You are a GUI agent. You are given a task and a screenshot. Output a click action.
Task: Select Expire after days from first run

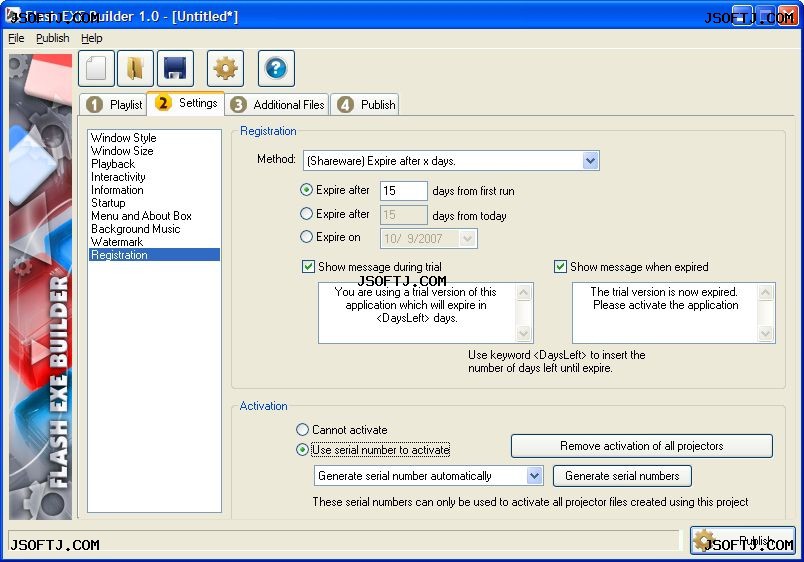tap(306, 190)
